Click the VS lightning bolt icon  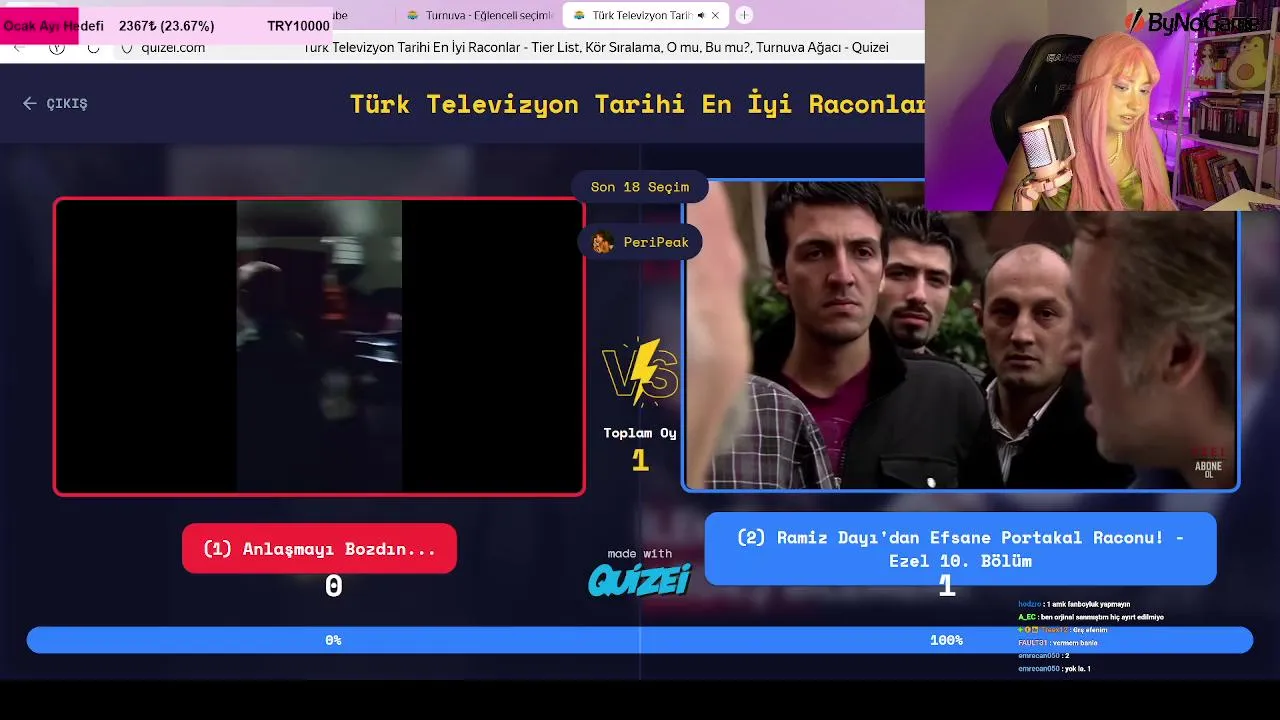(x=641, y=372)
